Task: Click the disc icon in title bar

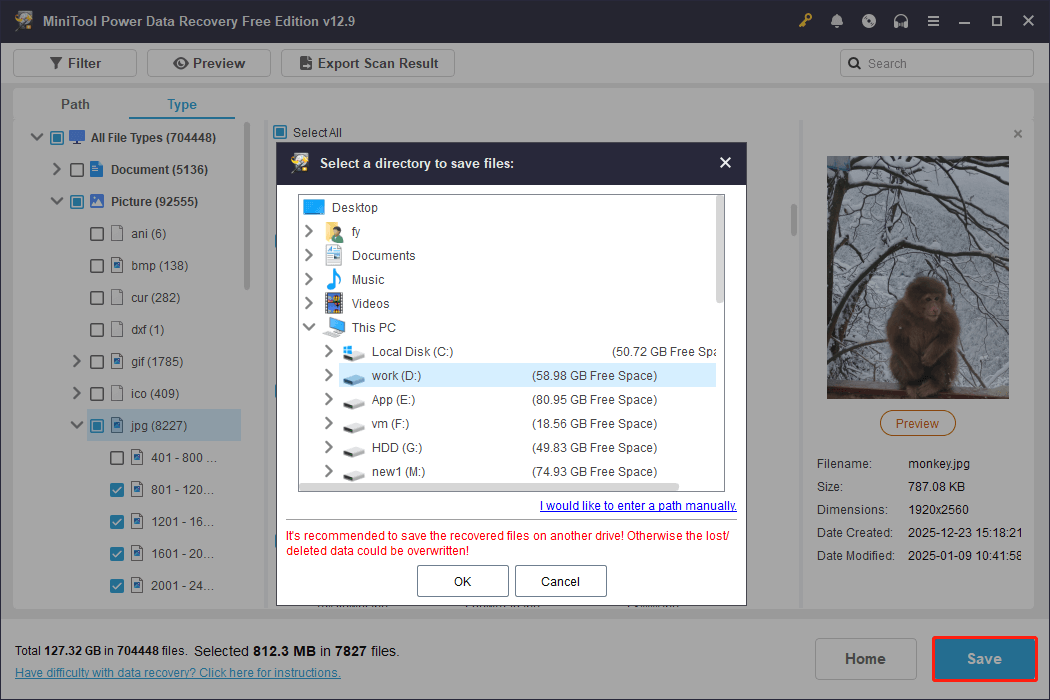Action: click(x=869, y=21)
